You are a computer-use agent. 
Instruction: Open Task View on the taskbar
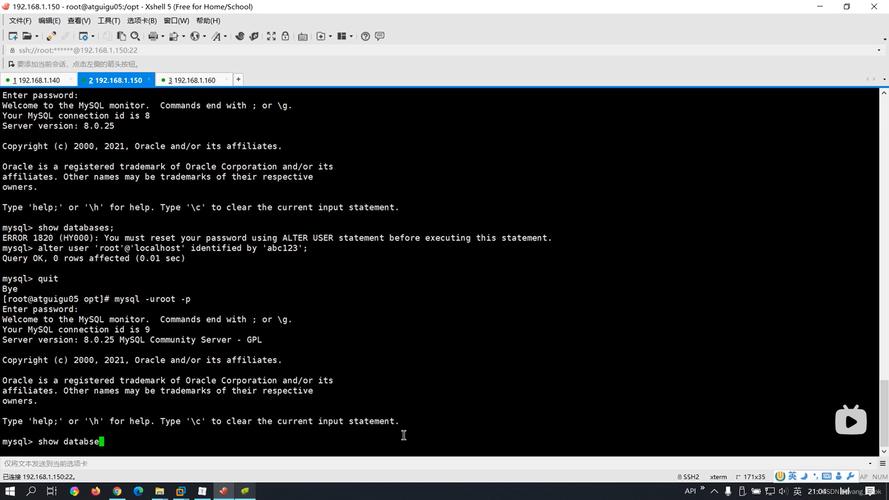52,491
